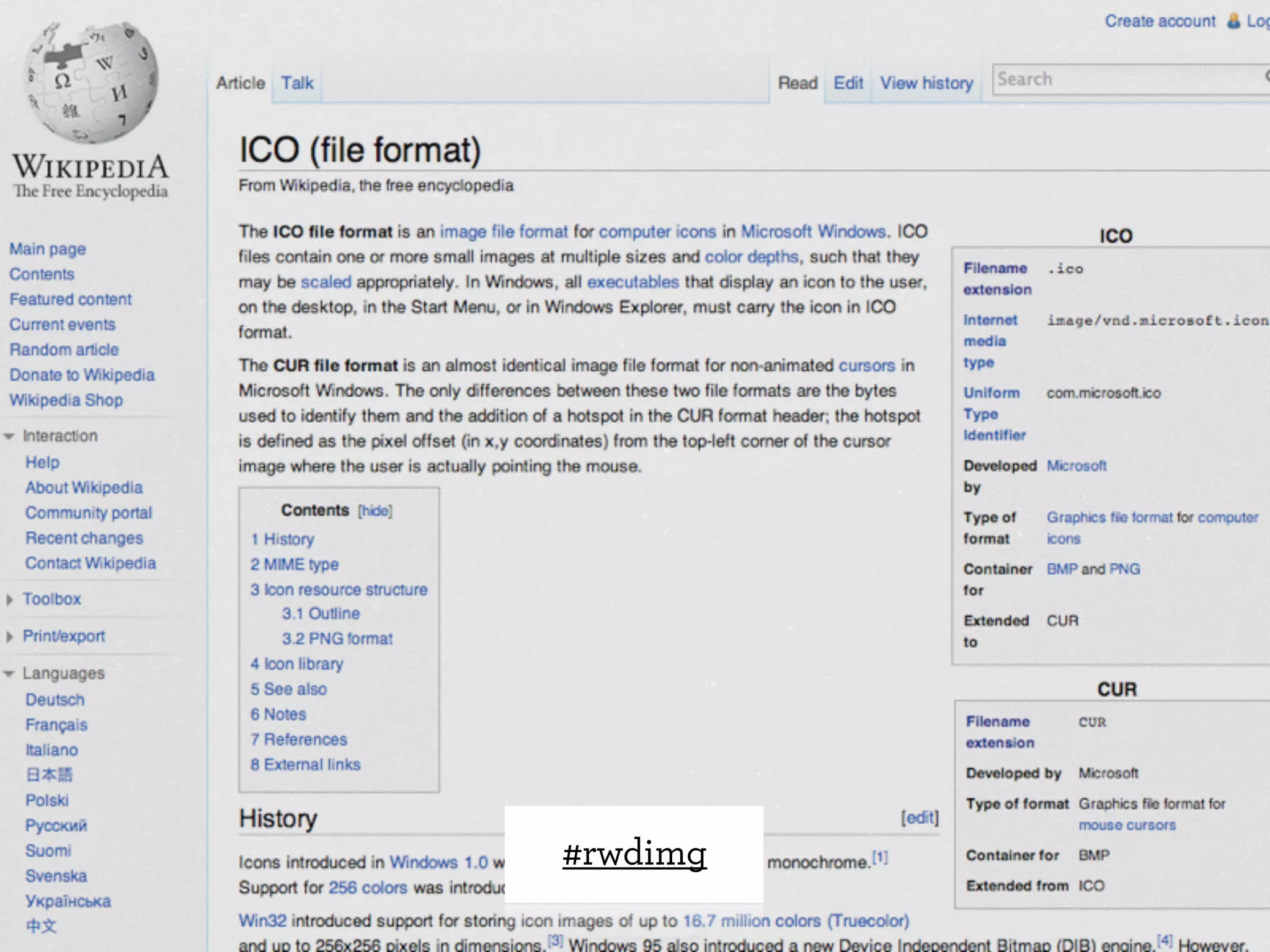1270x952 pixels.
Task: Hide the Contents table
Action: (375, 511)
